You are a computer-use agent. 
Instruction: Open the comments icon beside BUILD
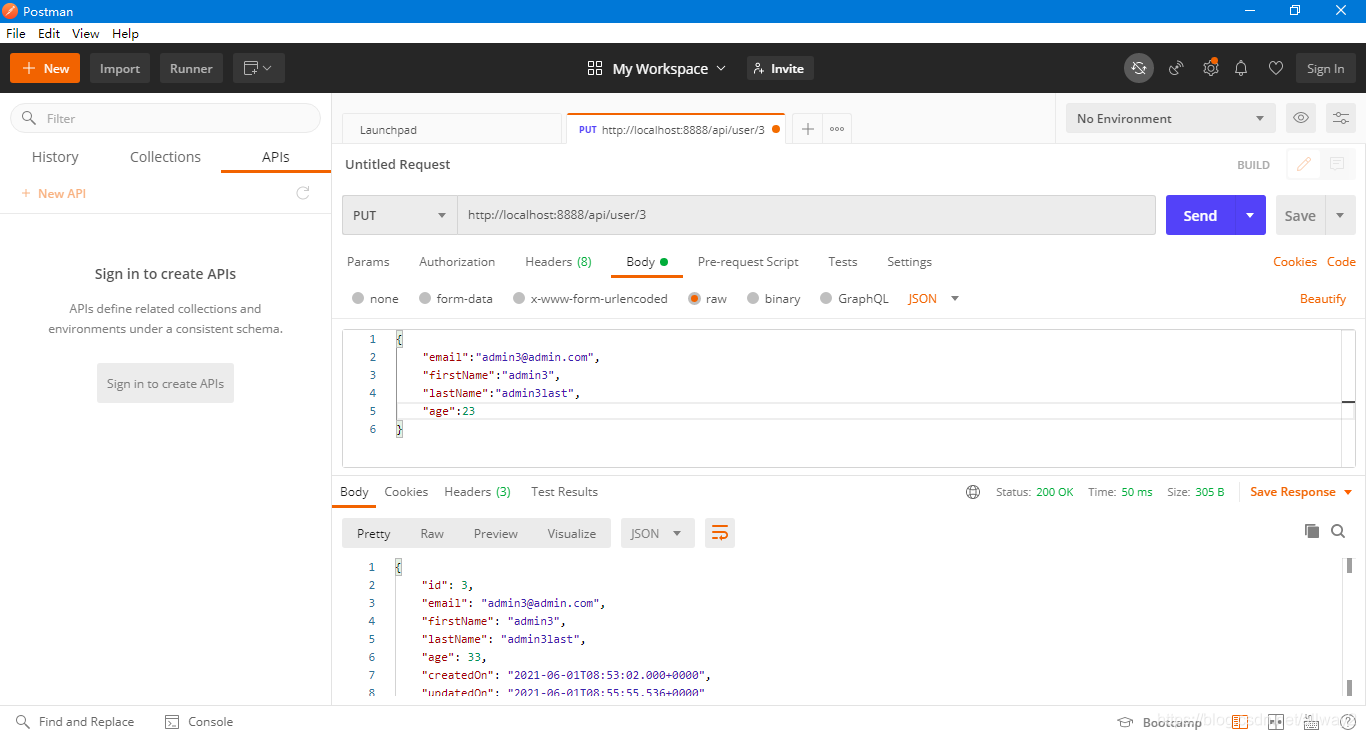tap(1337, 164)
